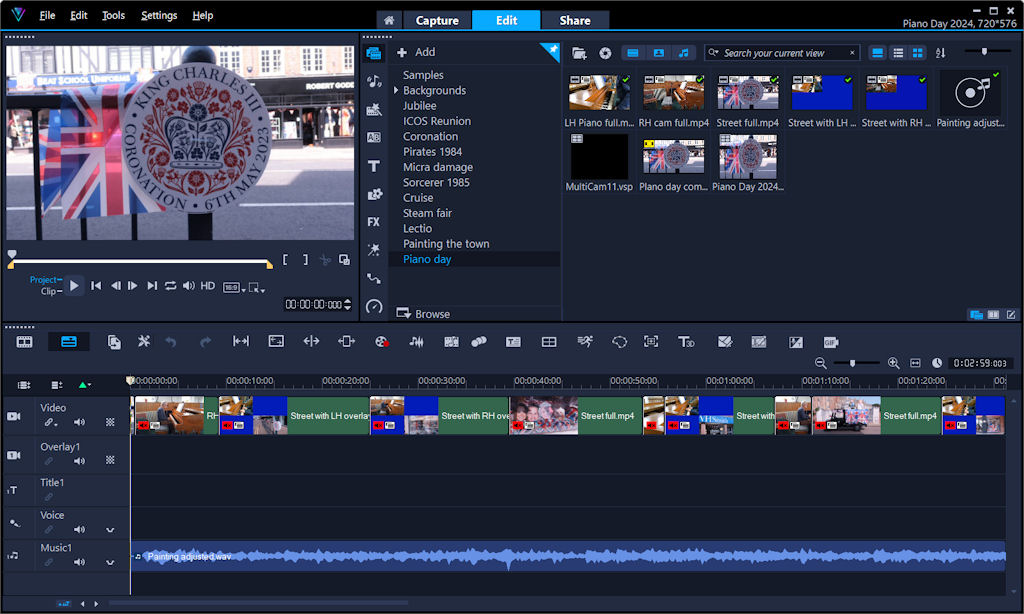Screen dimensions: 1024x614
Task: Mute the Music1 track
Action: [x=79, y=562]
